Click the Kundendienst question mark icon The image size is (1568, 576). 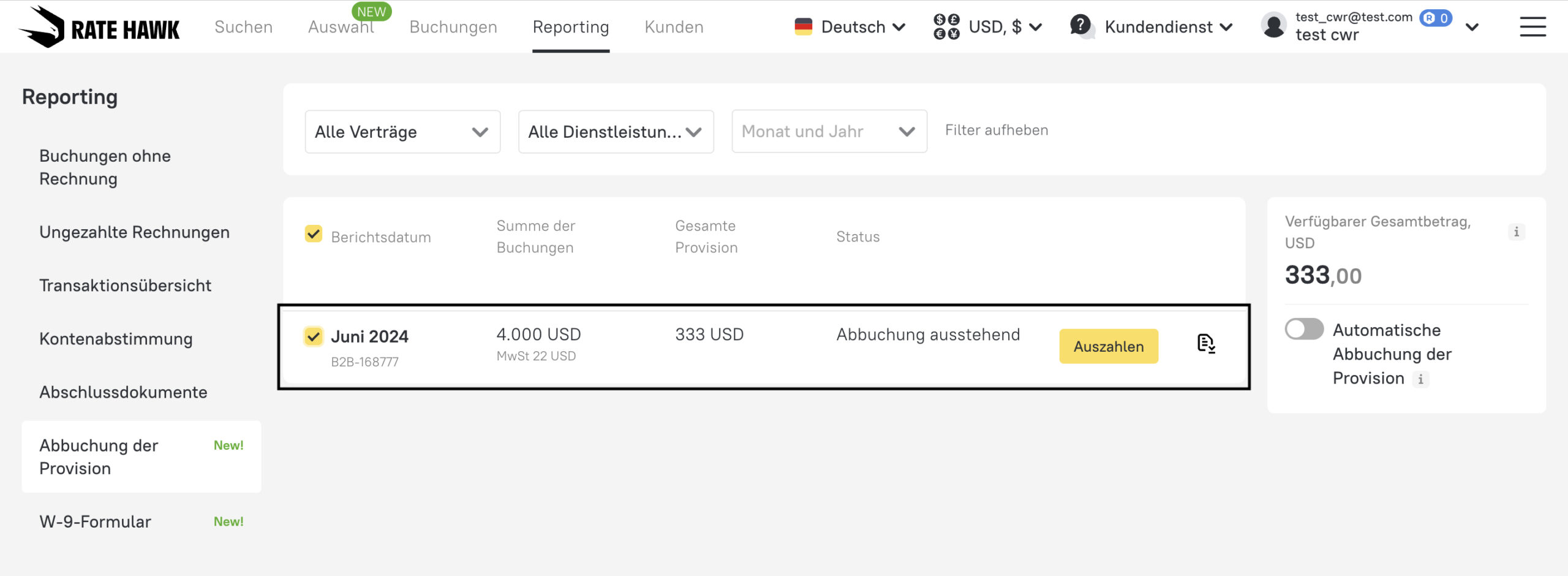coord(1081,26)
